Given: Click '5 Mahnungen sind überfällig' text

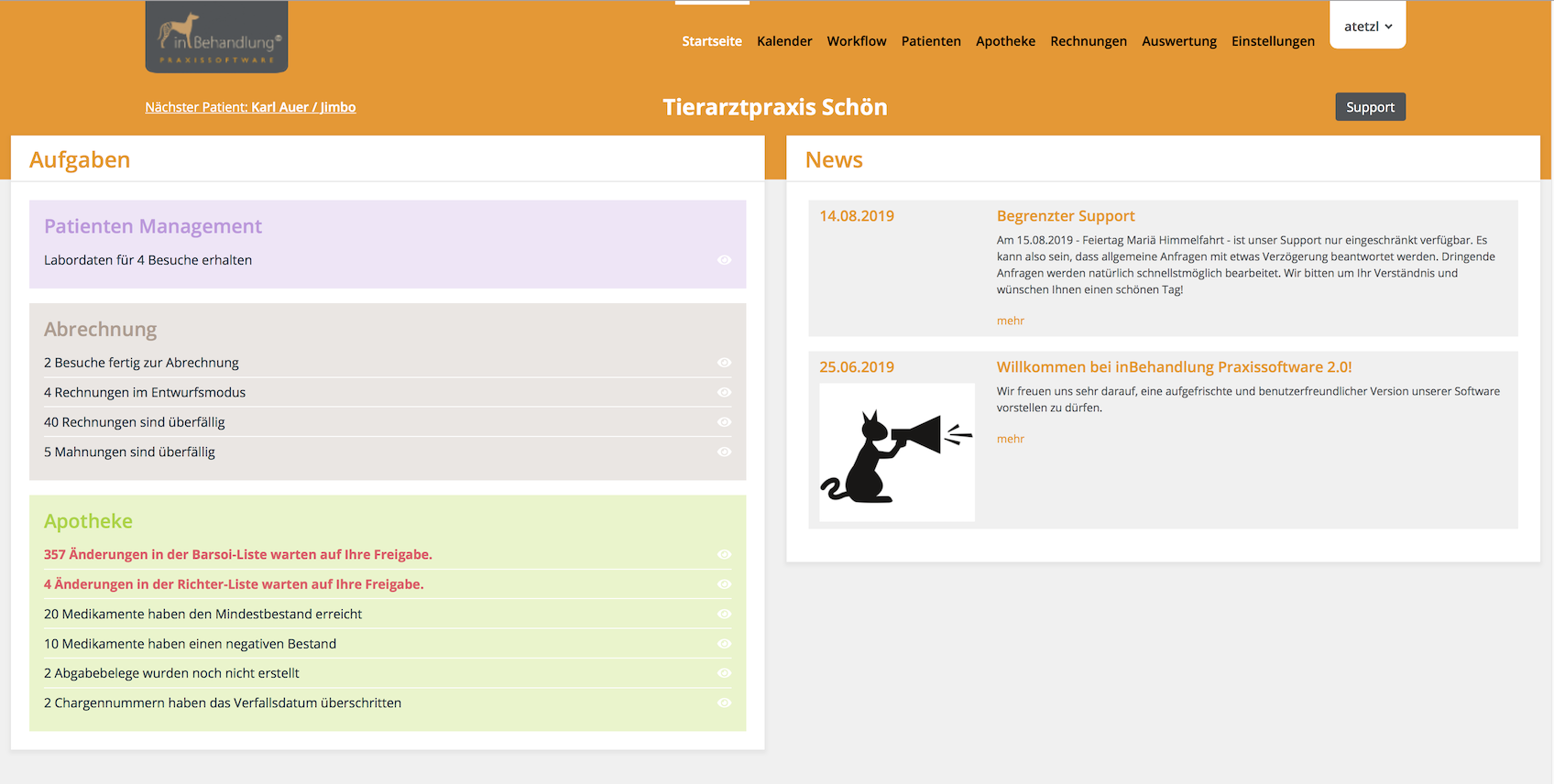Looking at the screenshot, I should pos(129,452).
